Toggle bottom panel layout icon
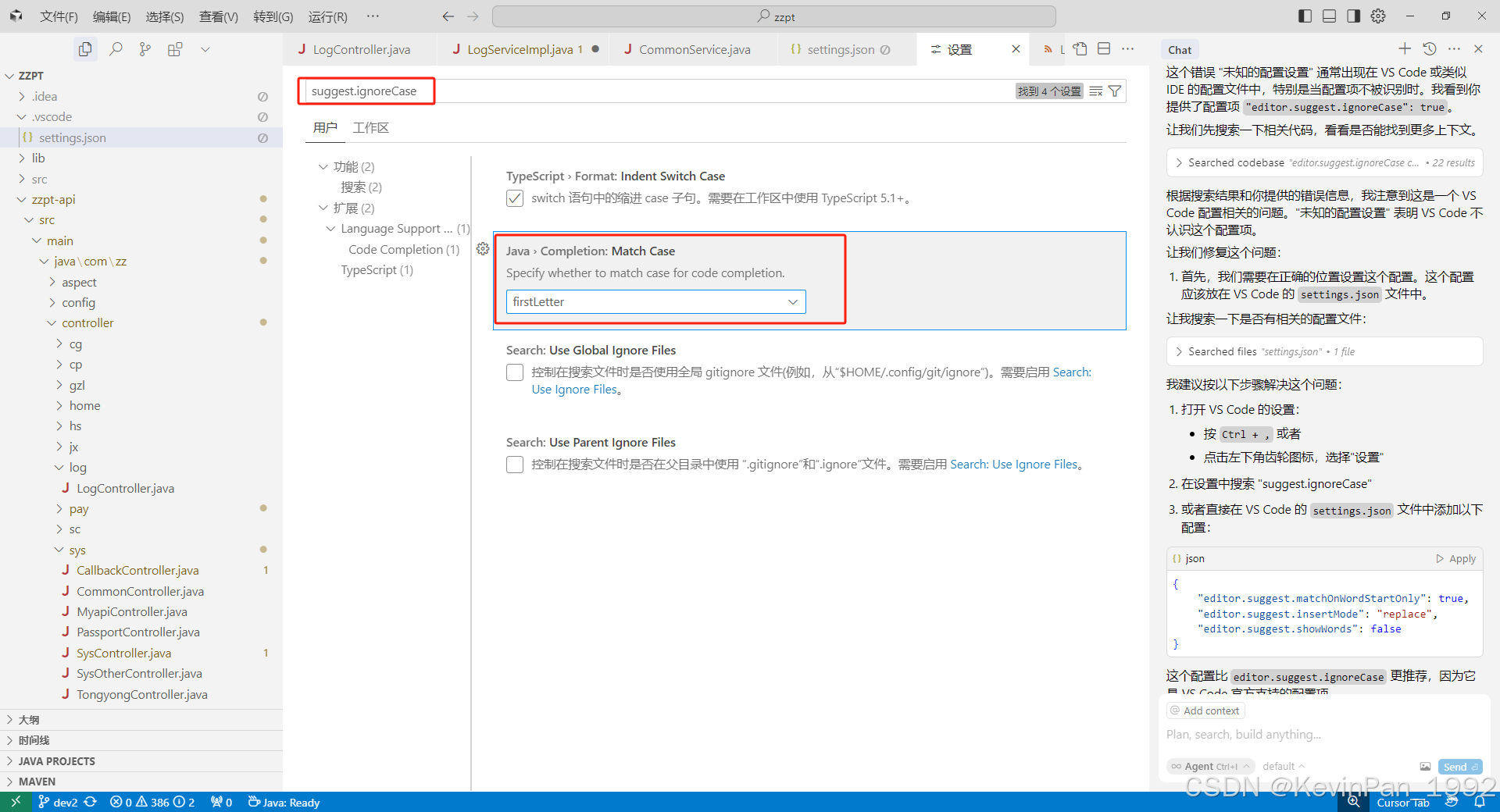 [1329, 16]
